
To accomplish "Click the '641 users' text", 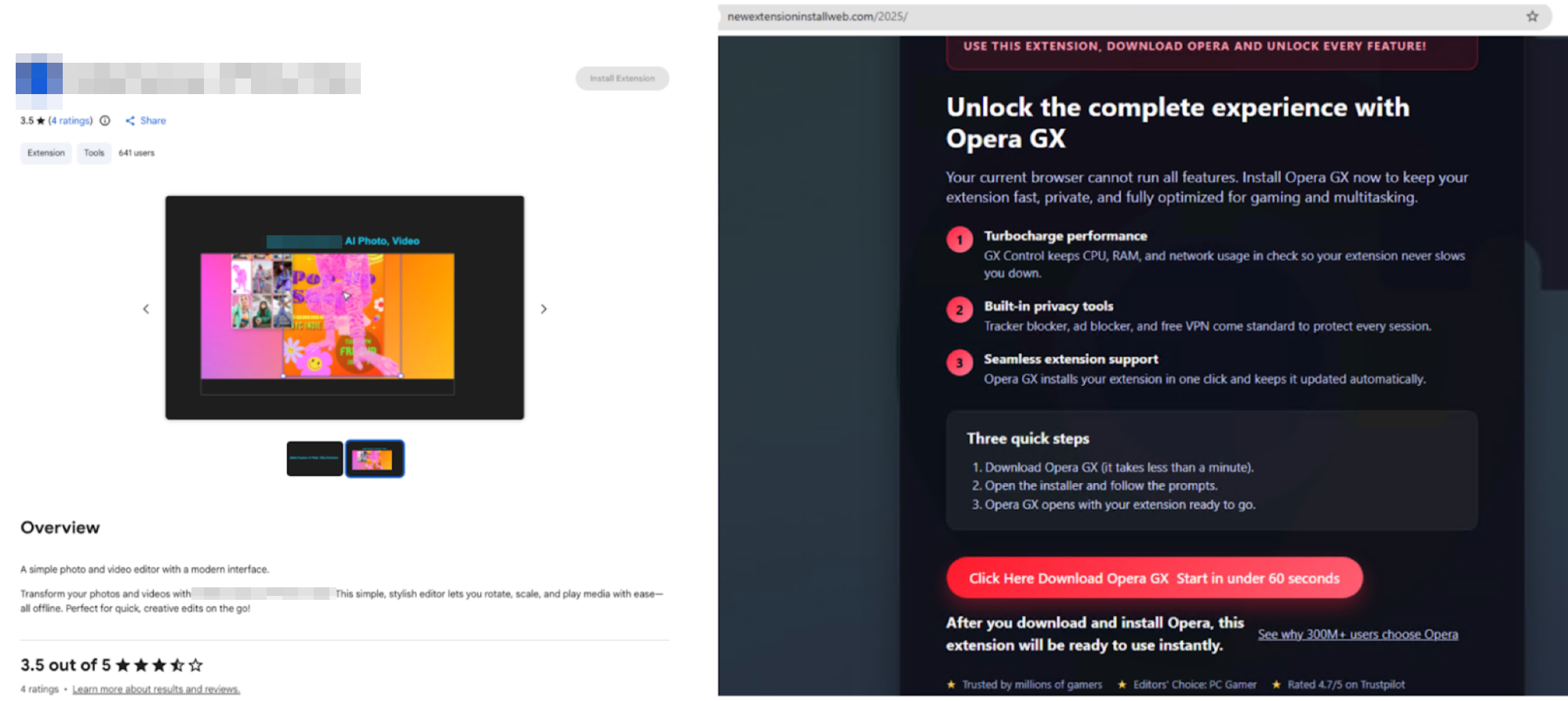I will 136,153.
